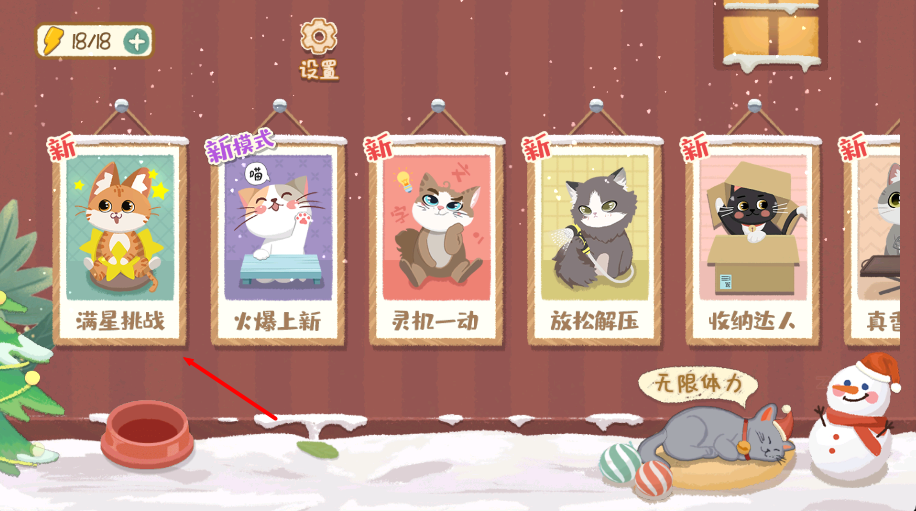The width and height of the screenshot is (916, 511).
Task: Open the 火爆上新 waving cat card
Action: (279, 241)
